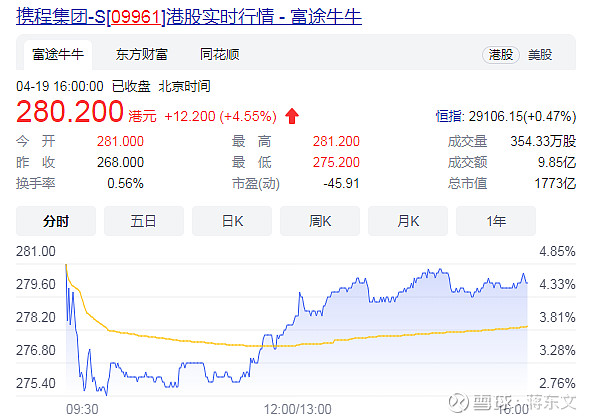Click the 2.76% percentage axis label
Viewport: 594px width, 420px height.
tap(557, 383)
